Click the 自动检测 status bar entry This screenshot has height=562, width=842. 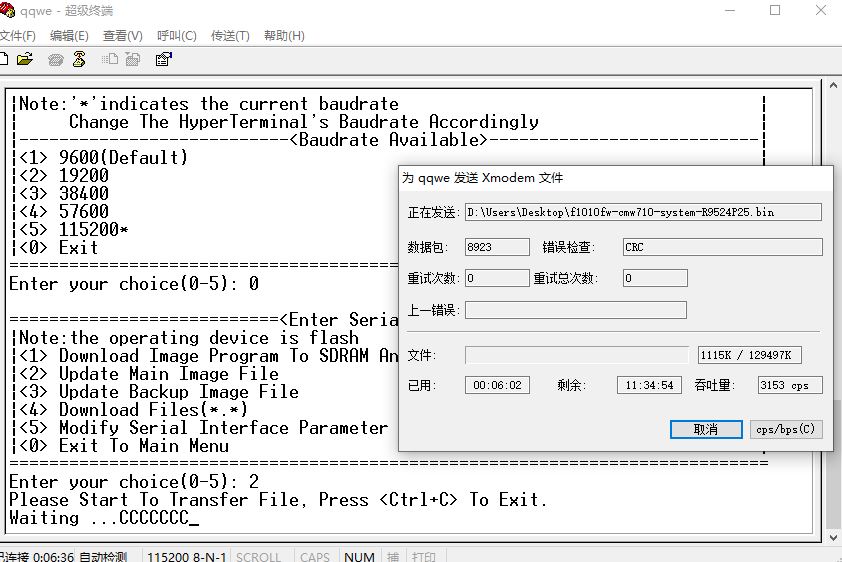[103, 557]
